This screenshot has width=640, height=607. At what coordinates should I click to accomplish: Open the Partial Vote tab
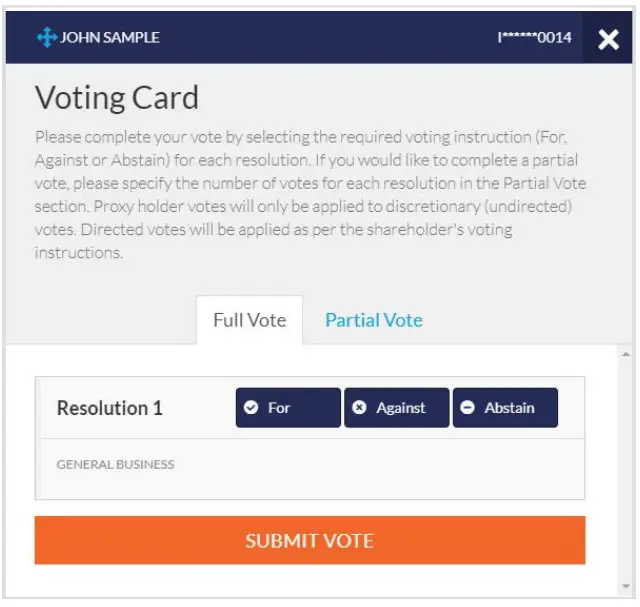pyautogui.click(x=373, y=320)
